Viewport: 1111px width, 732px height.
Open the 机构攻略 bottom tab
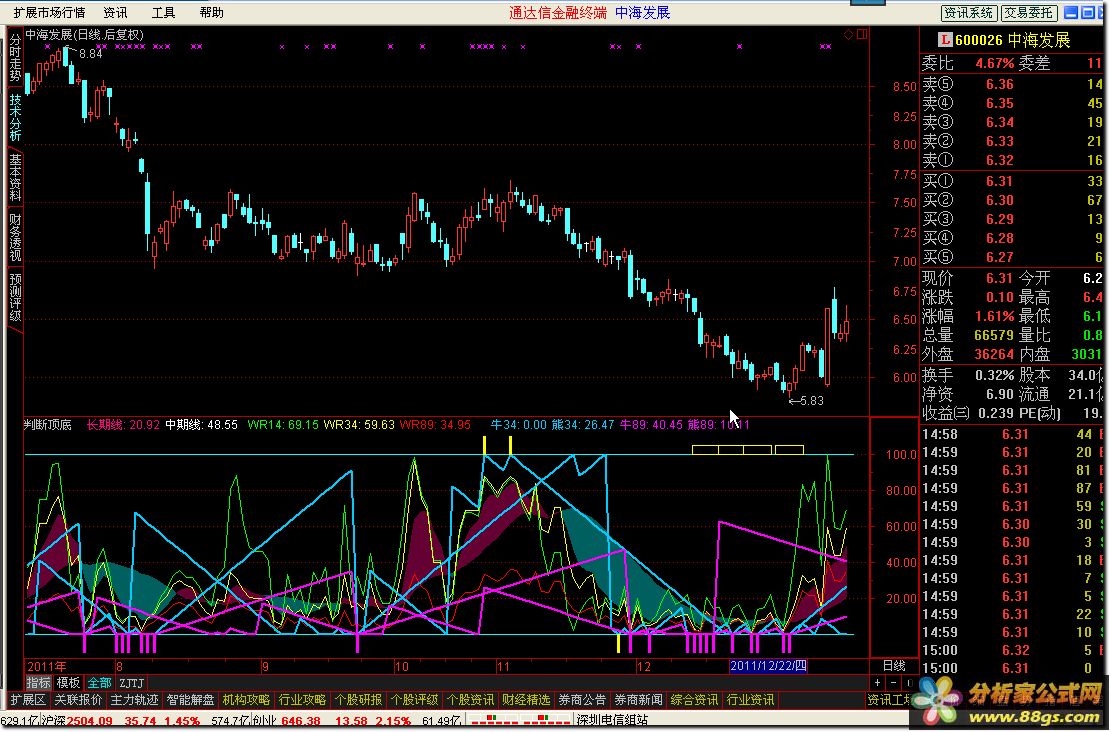click(247, 699)
